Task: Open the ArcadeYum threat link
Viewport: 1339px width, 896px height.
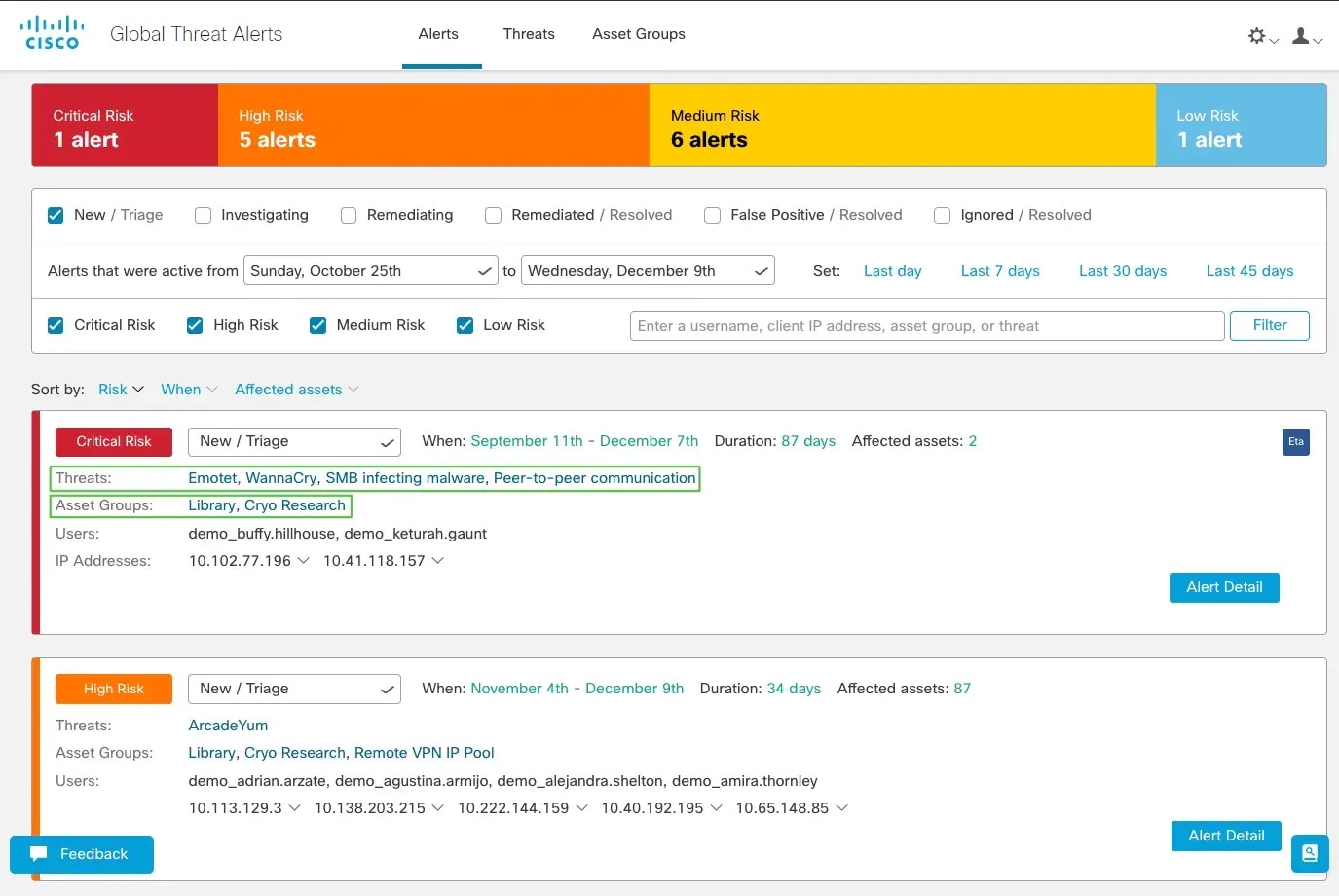Action: coord(228,726)
